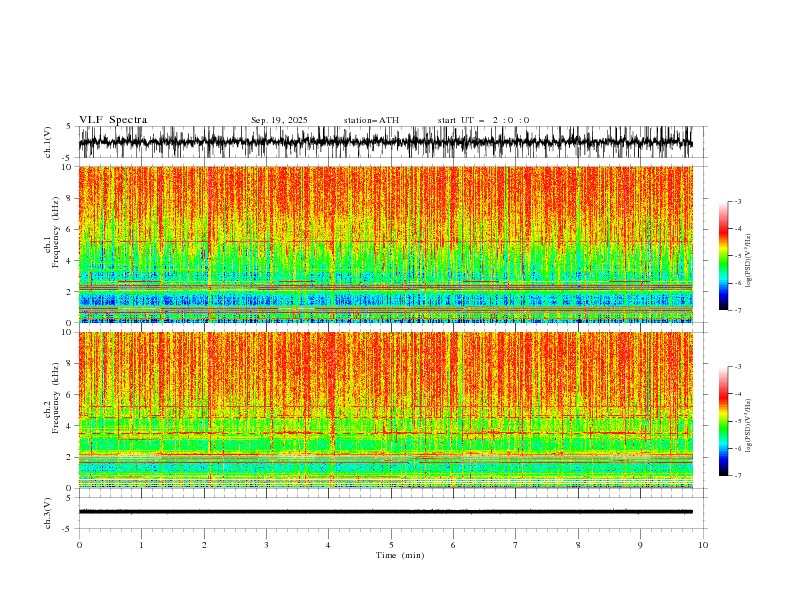The height and width of the screenshot is (612, 792).
Task: Click the "5" tick on the Time axis
Action: pyautogui.click(x=391, y=545)
